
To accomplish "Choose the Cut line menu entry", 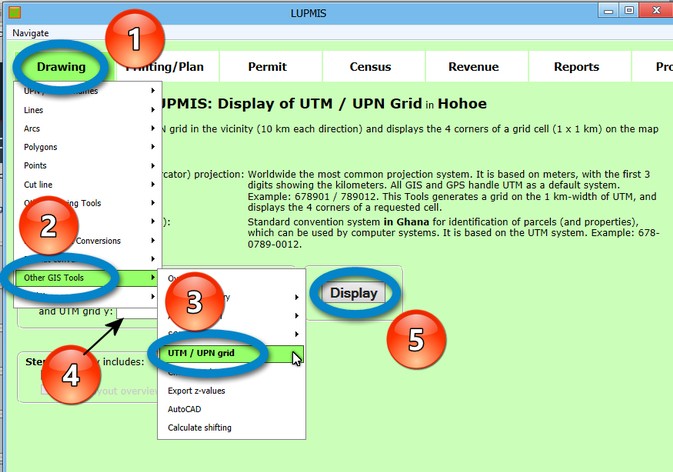I will click(88, 185).
